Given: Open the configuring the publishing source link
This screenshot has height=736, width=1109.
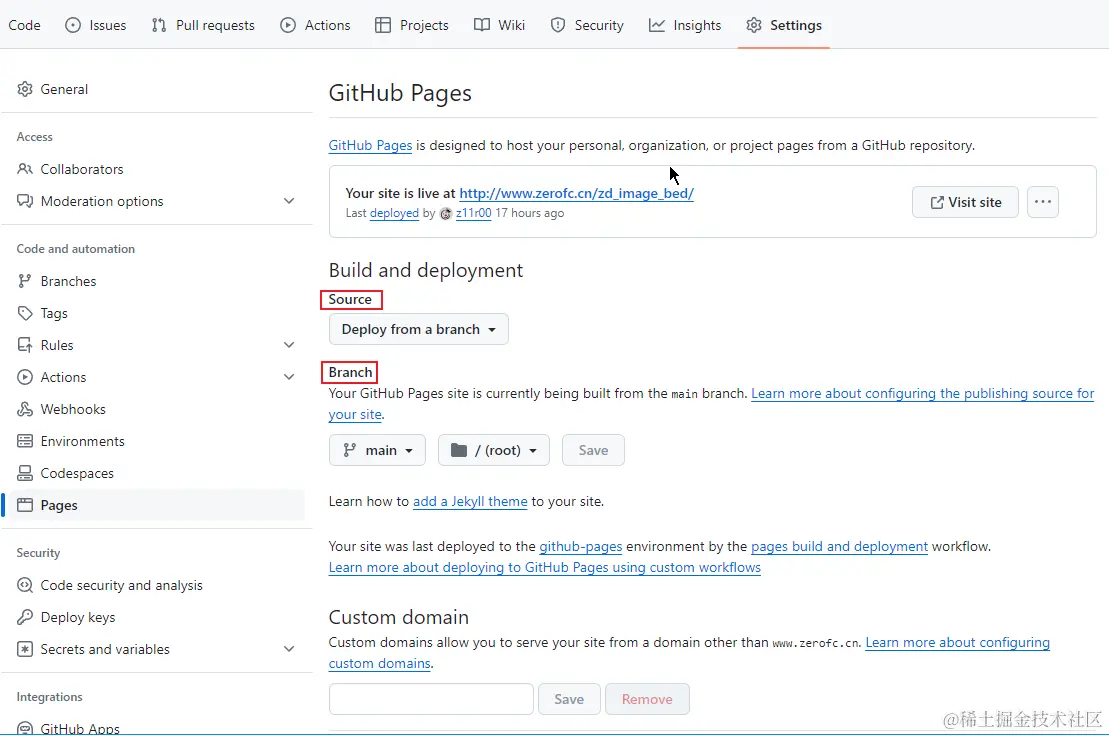Looking at the screenshot, I should pos(922,393).
